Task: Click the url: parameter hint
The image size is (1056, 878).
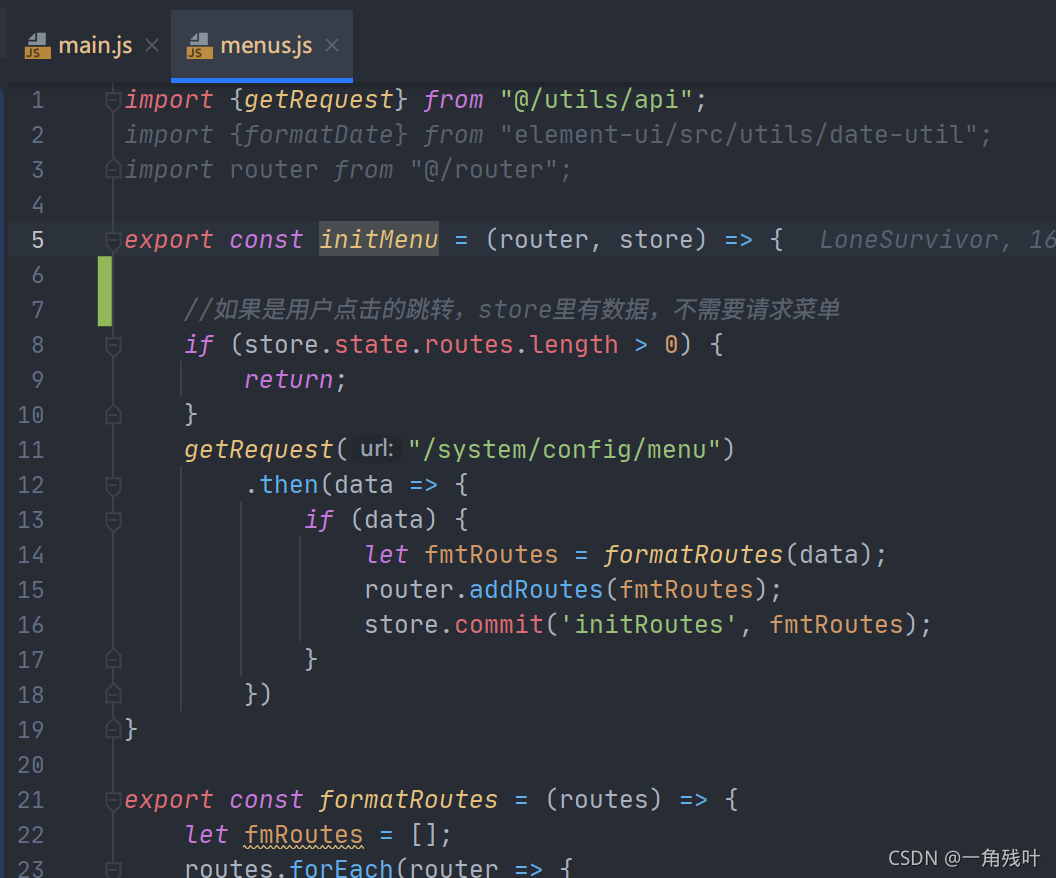Action: [376, 448]
